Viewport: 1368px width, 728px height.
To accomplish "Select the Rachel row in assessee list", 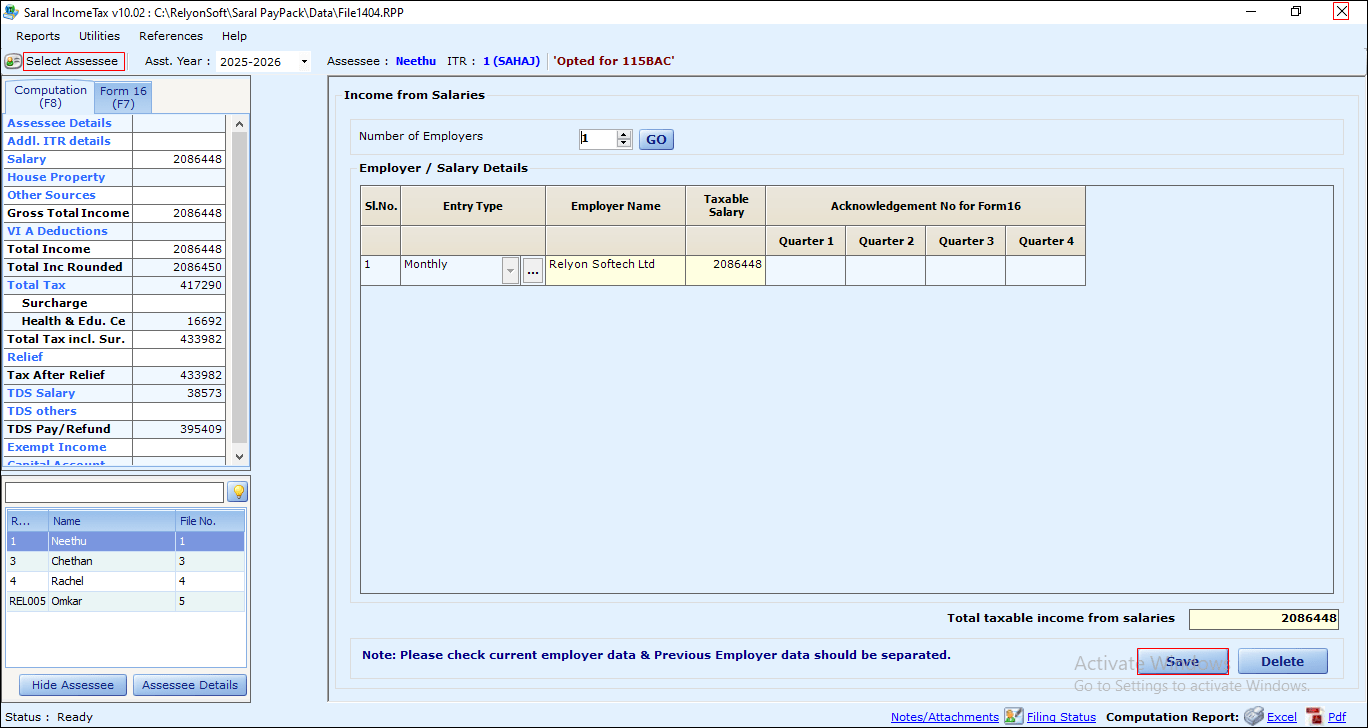I will [x=126, y=581].
